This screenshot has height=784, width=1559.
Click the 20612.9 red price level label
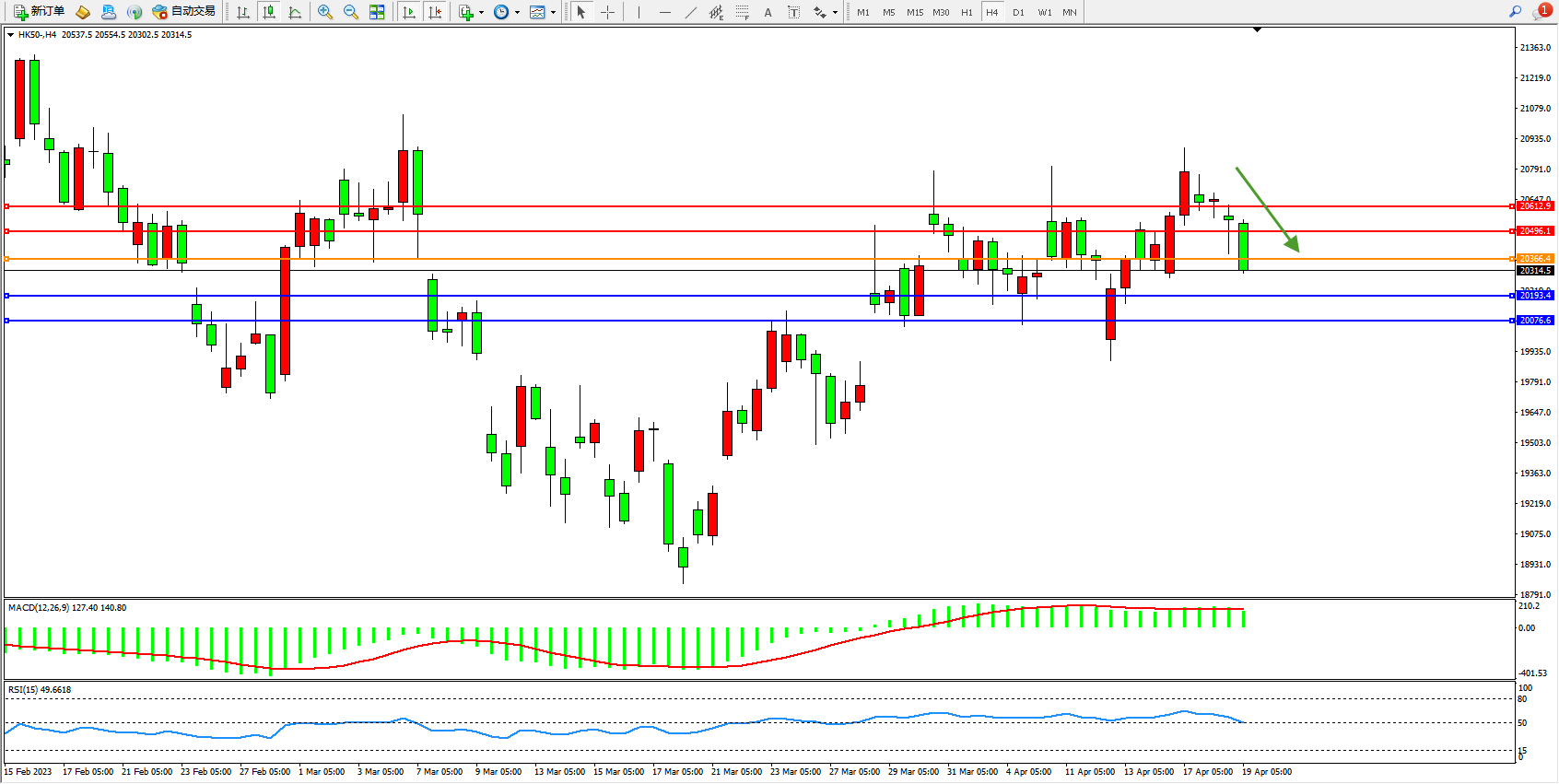[x=1535, y=206]
